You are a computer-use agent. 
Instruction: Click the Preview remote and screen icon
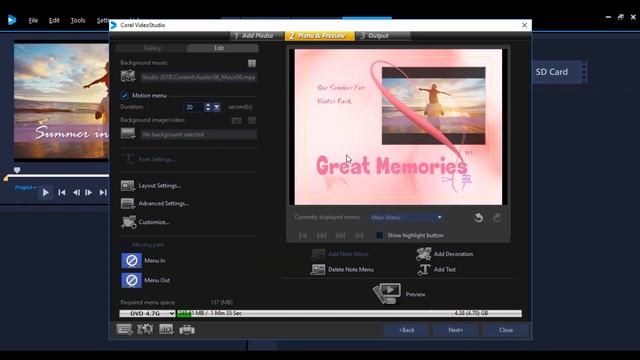click(x=387, y=293)
